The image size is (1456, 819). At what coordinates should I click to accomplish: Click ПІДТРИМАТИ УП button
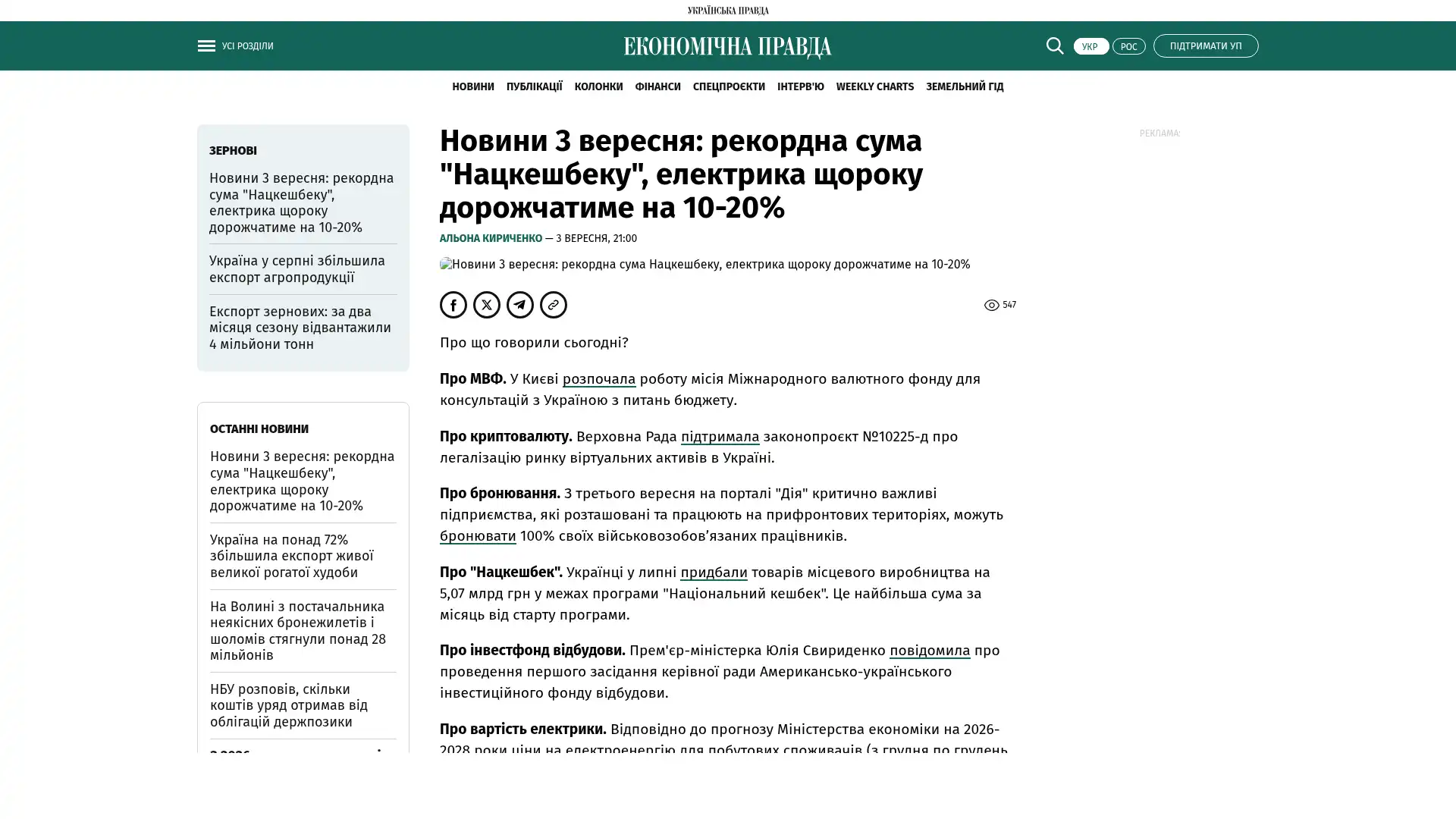pos(1205,45)
